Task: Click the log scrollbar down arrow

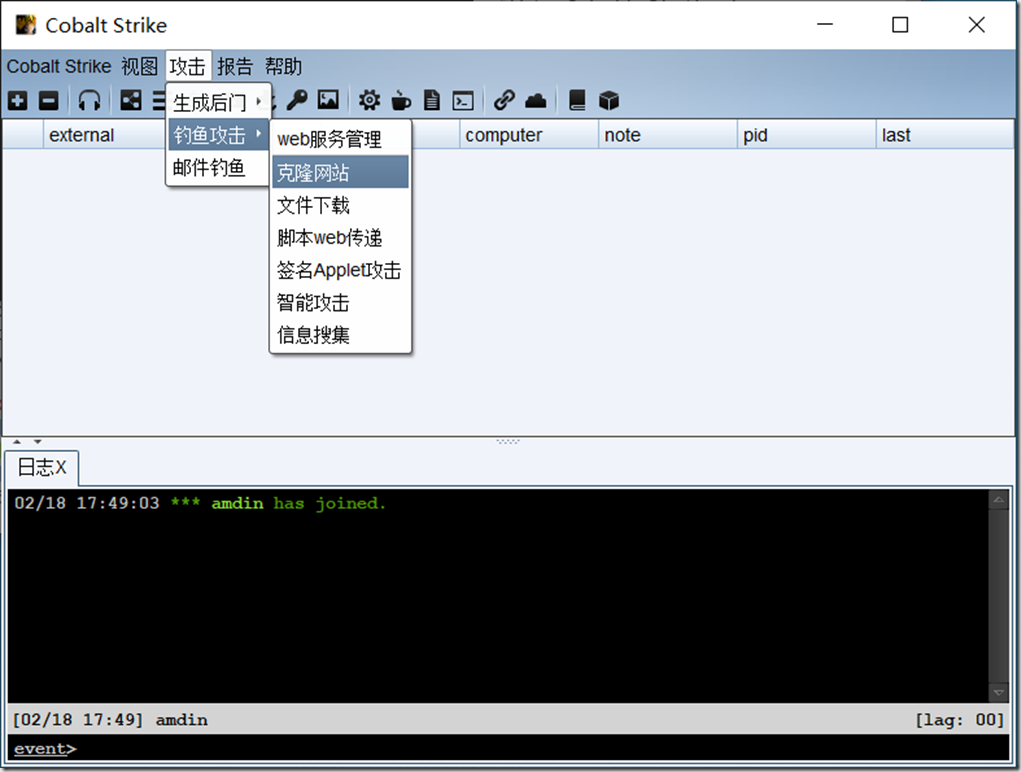Action: pyautogui.click(x=998, y=692)
